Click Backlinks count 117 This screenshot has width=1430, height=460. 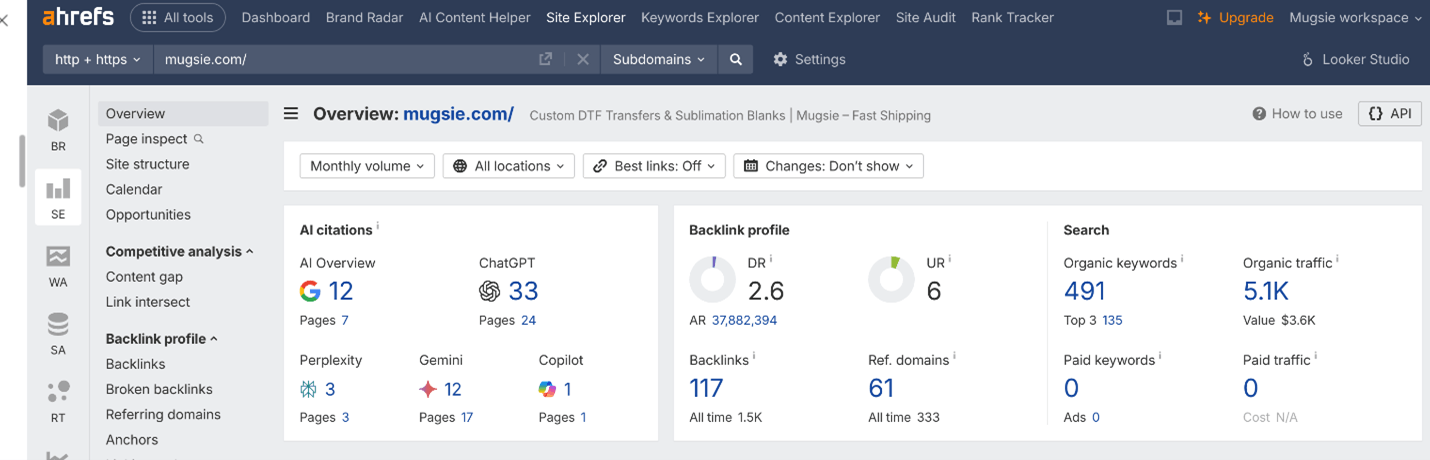[706, 388]
